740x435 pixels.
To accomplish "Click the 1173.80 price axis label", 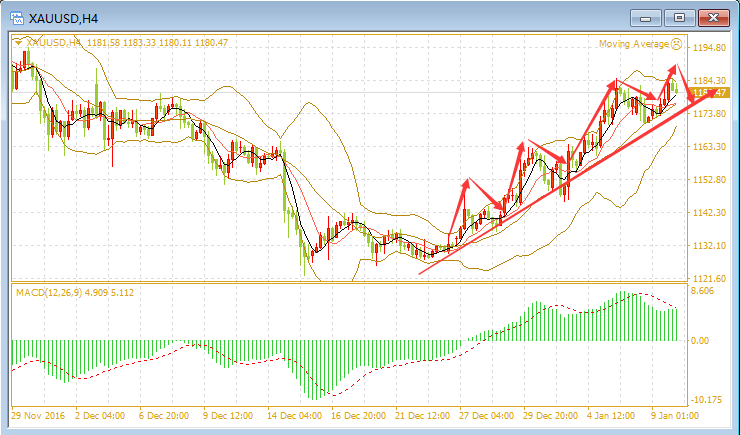I will (709, 114).
